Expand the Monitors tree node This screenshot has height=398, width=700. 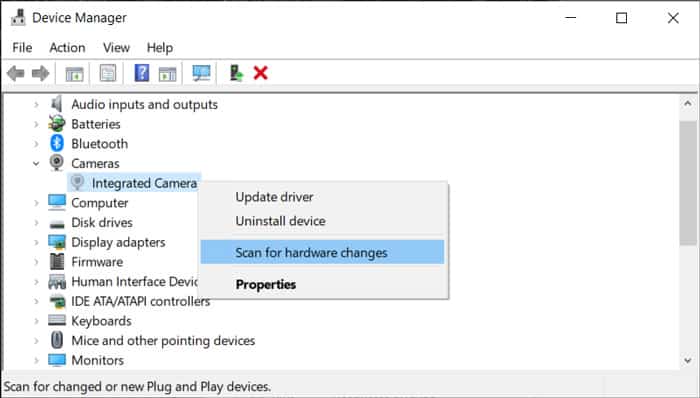click(37, 360)
